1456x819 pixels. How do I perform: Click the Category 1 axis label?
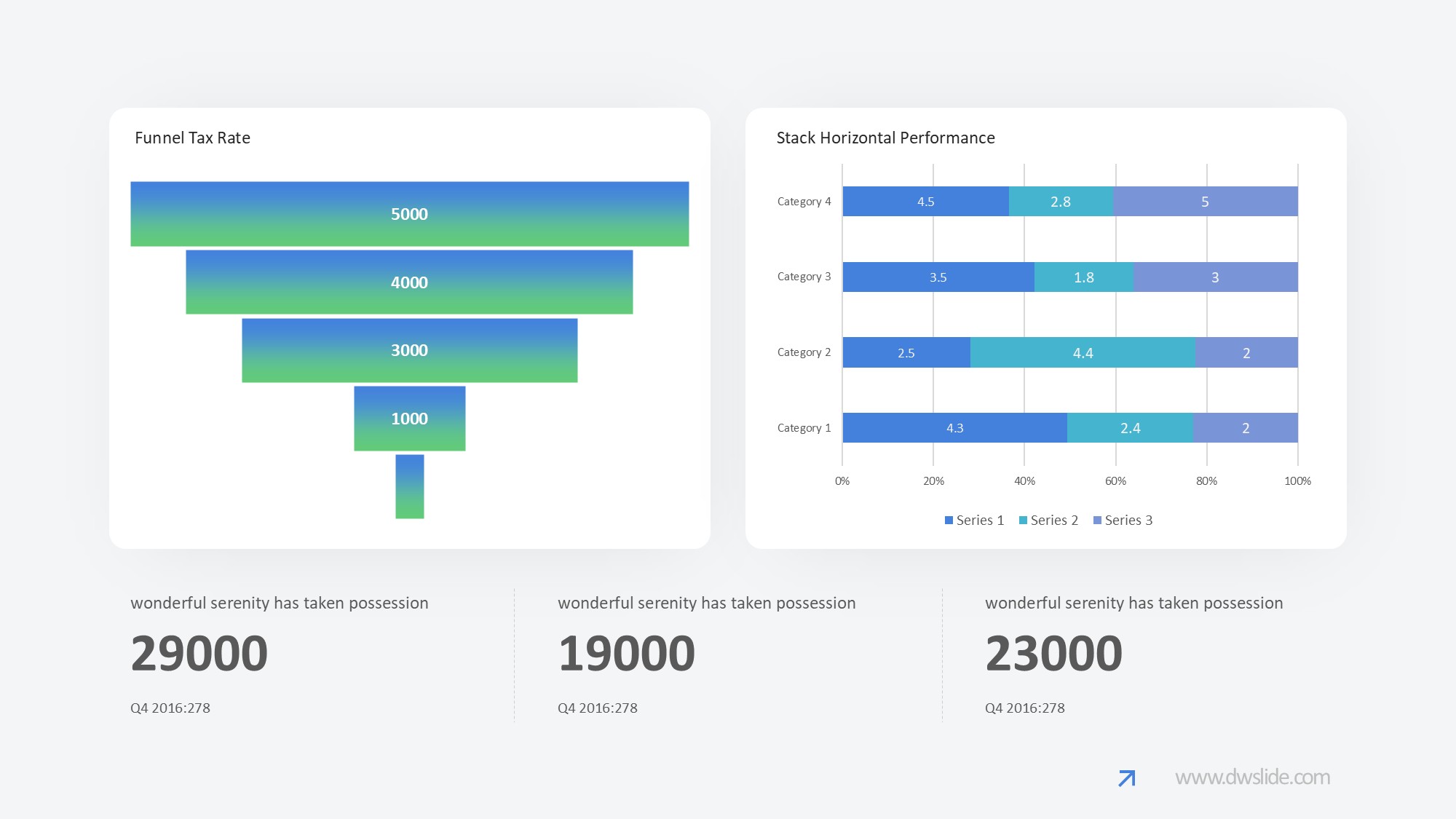click(x=804, y=428)
